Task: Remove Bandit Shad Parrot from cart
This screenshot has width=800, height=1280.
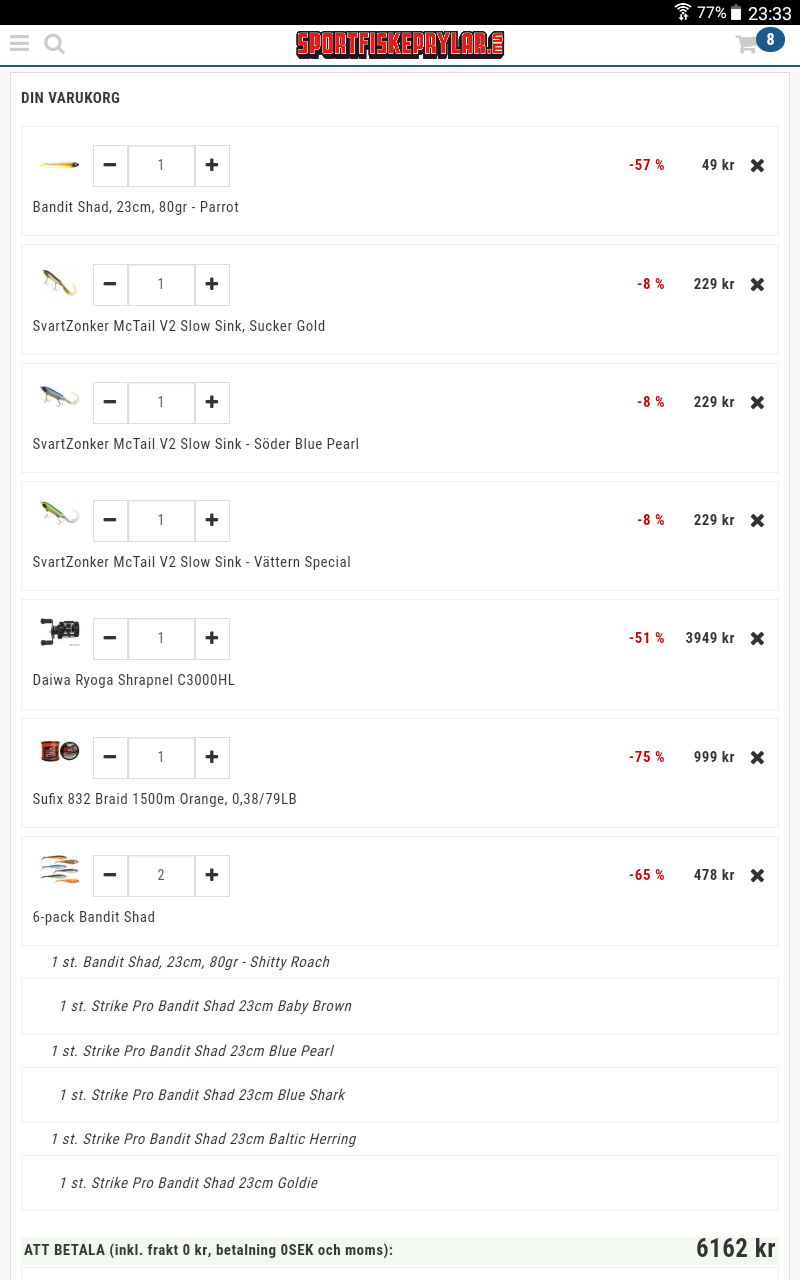Action: click(757, 166)
